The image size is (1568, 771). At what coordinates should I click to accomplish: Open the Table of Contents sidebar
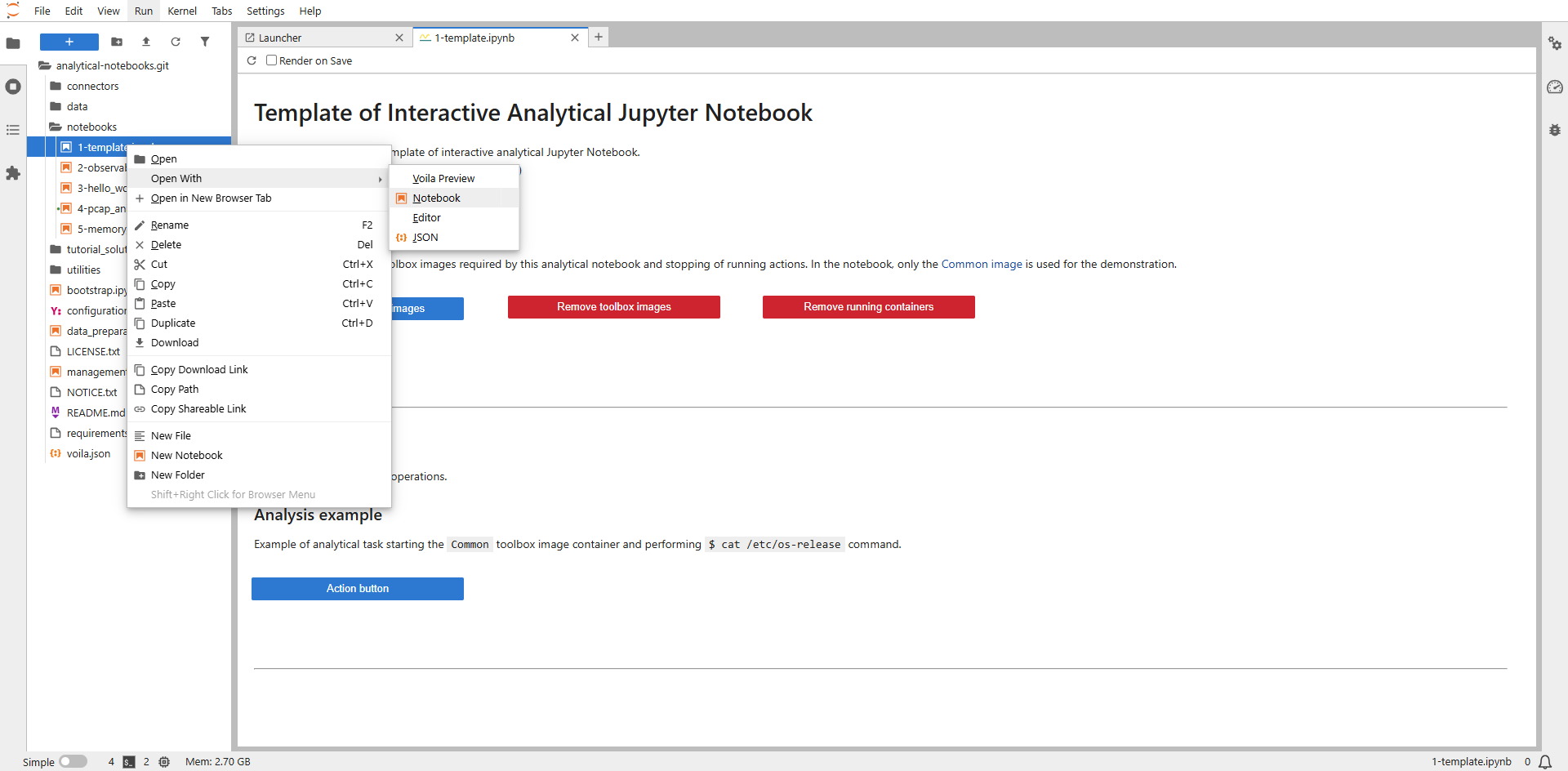[13, 130]
